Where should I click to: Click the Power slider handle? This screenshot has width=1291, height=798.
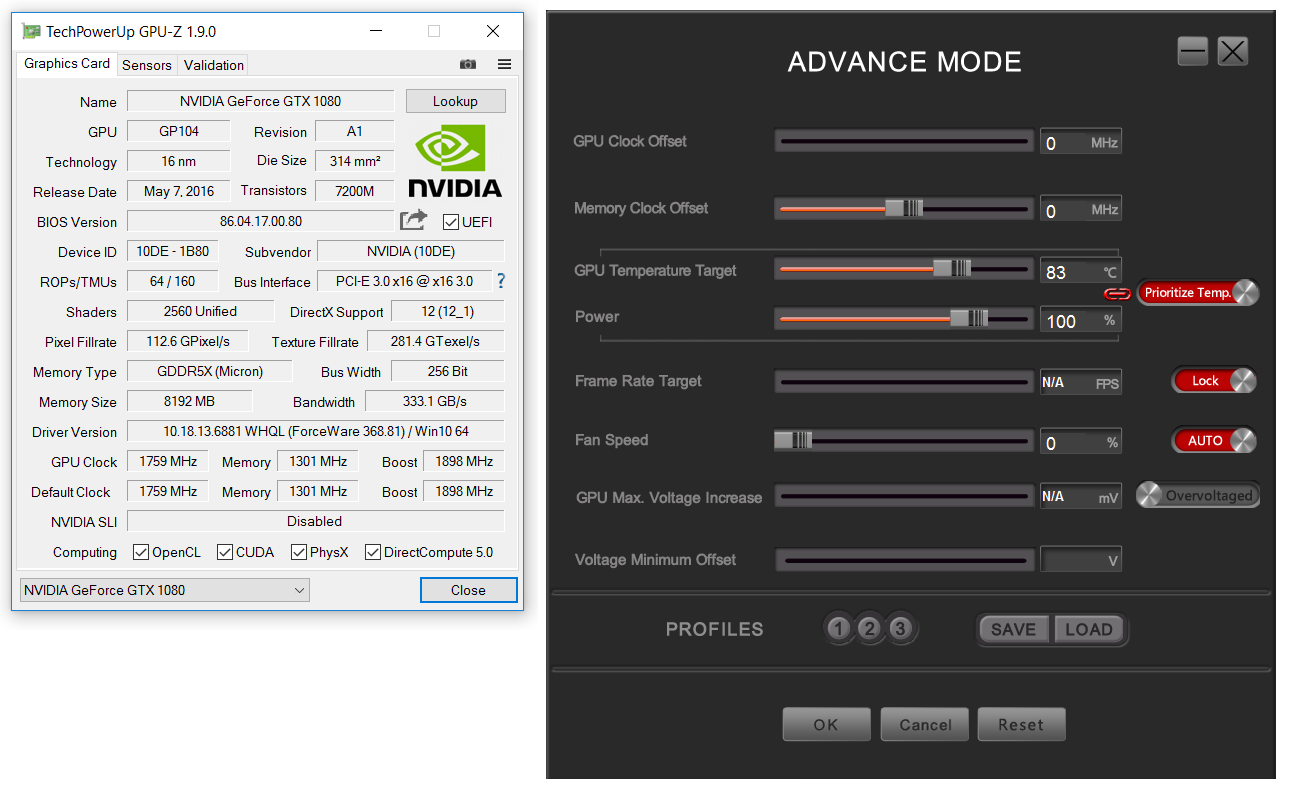tap(968, 318)
